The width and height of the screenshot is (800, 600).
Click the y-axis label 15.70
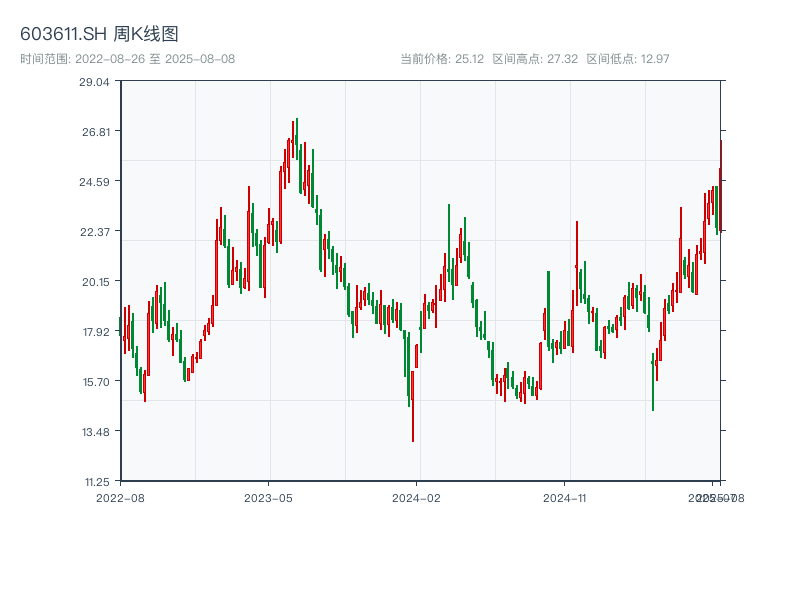96,382
